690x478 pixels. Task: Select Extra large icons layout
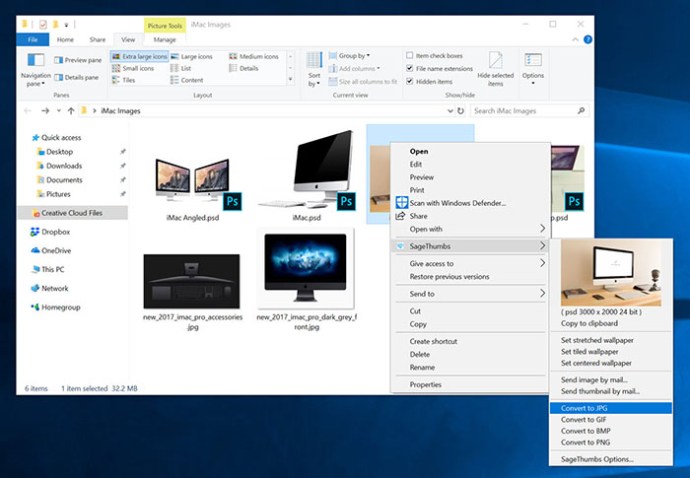point(139,57)
